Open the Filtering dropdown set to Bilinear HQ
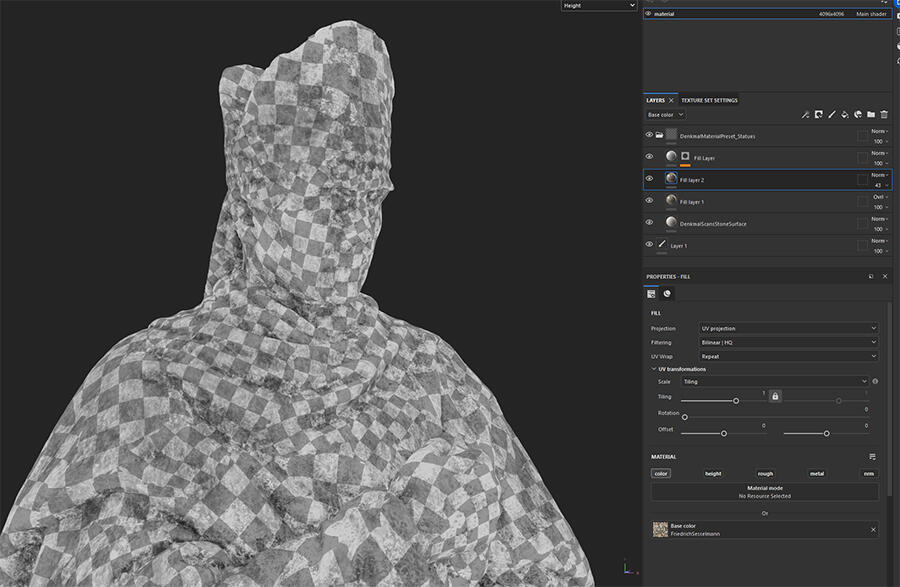 (x=789, y=342)
